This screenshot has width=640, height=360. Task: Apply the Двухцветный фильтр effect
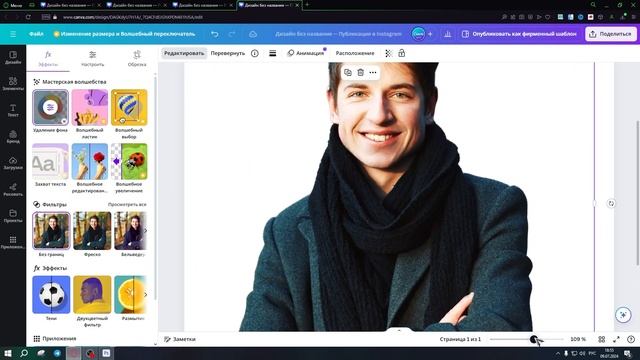click(x=92, y=294)
